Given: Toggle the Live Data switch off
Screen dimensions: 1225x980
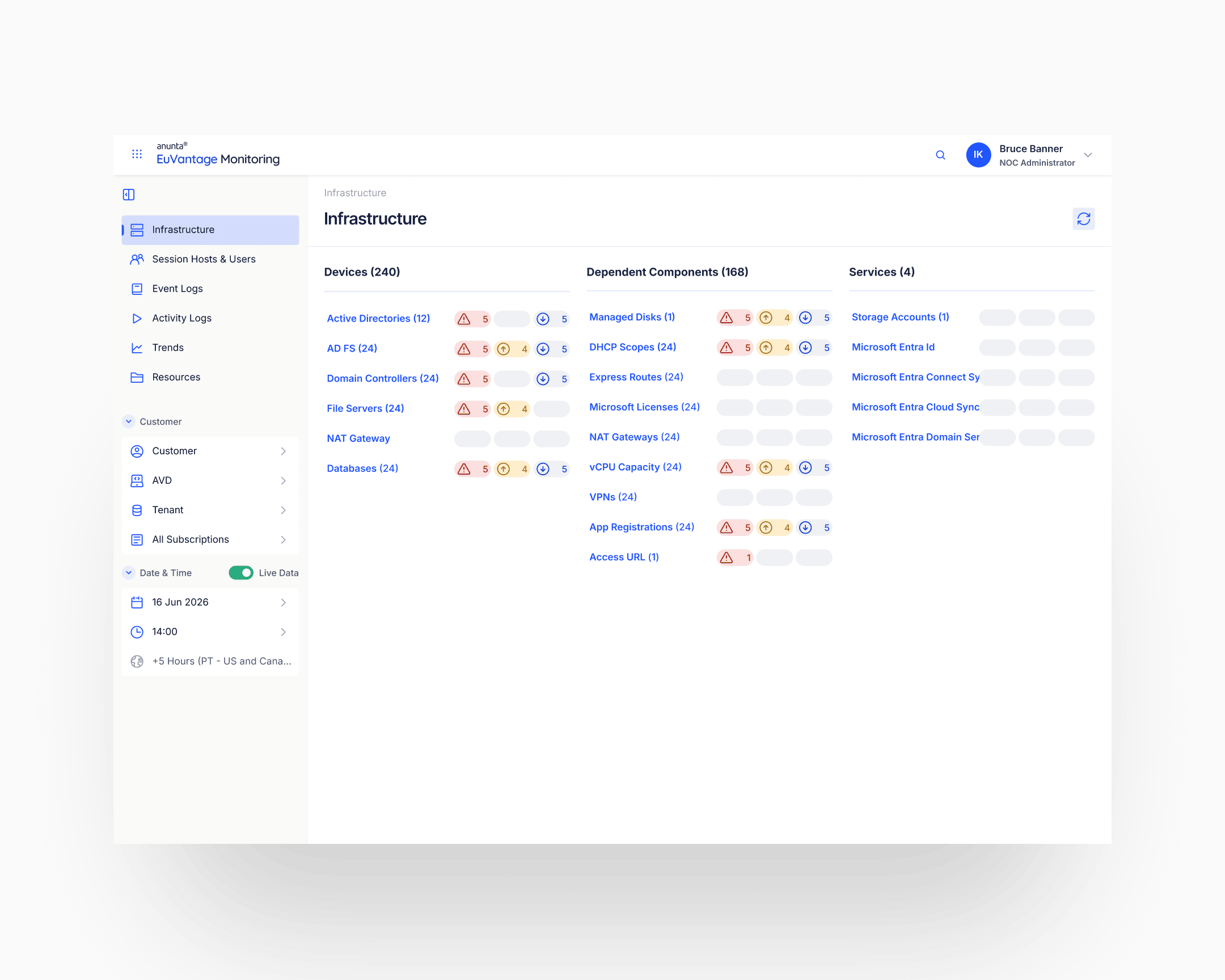Looking at the screenshot, I should pos(241,573).
